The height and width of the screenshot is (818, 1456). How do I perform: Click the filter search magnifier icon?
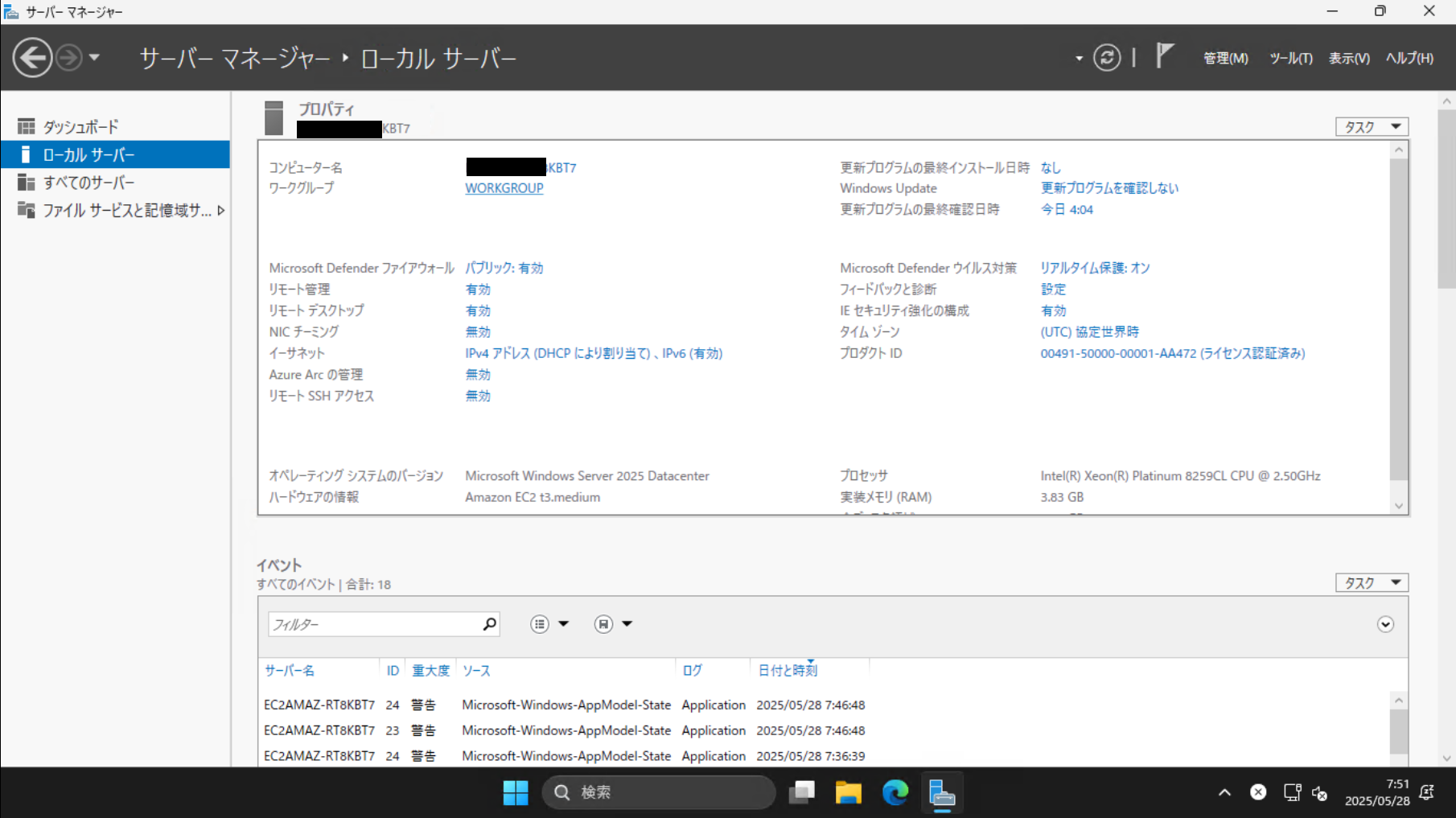pos(490,624)
